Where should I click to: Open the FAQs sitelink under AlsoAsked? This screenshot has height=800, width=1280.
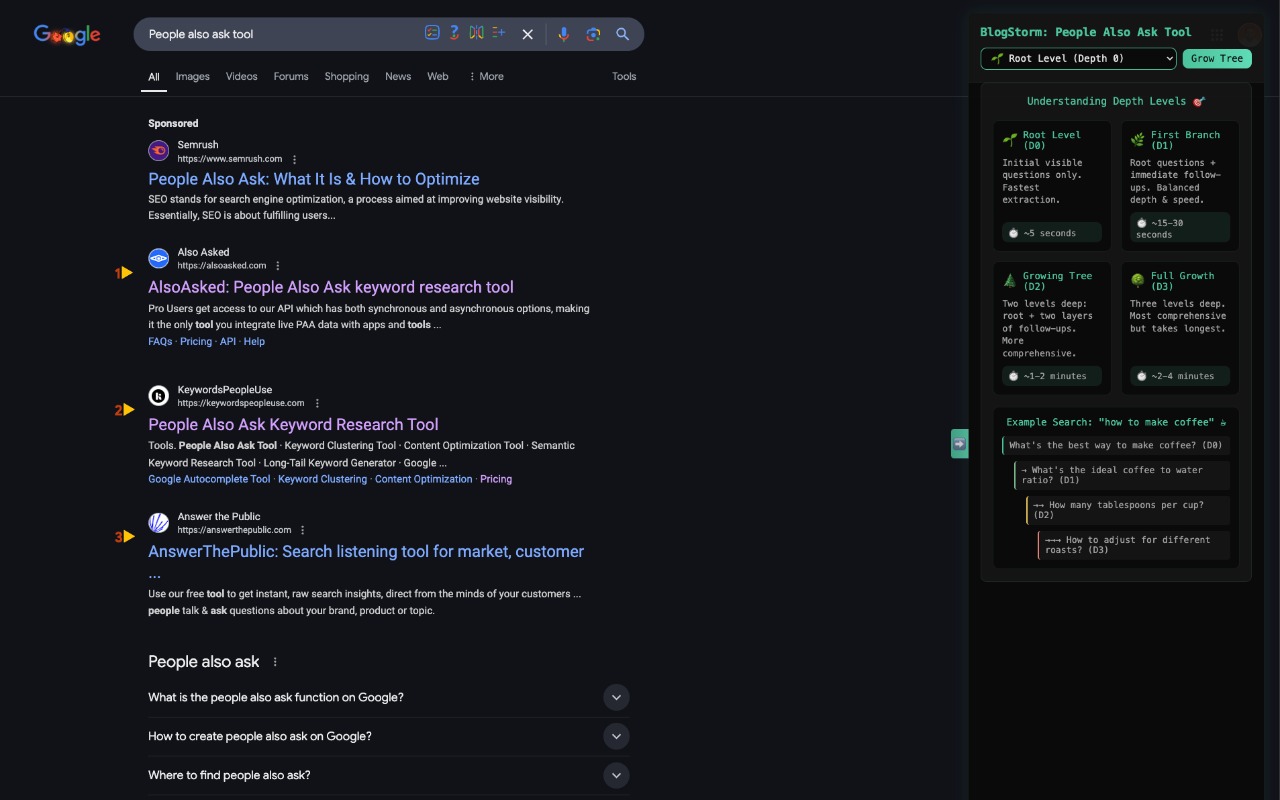[x=160, y=342]
